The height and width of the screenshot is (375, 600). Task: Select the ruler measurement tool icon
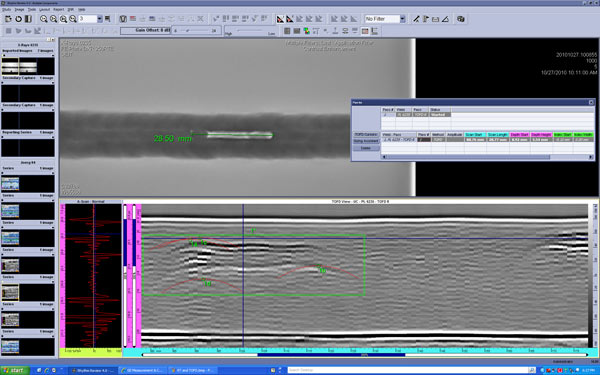click(x=416, y=19)
